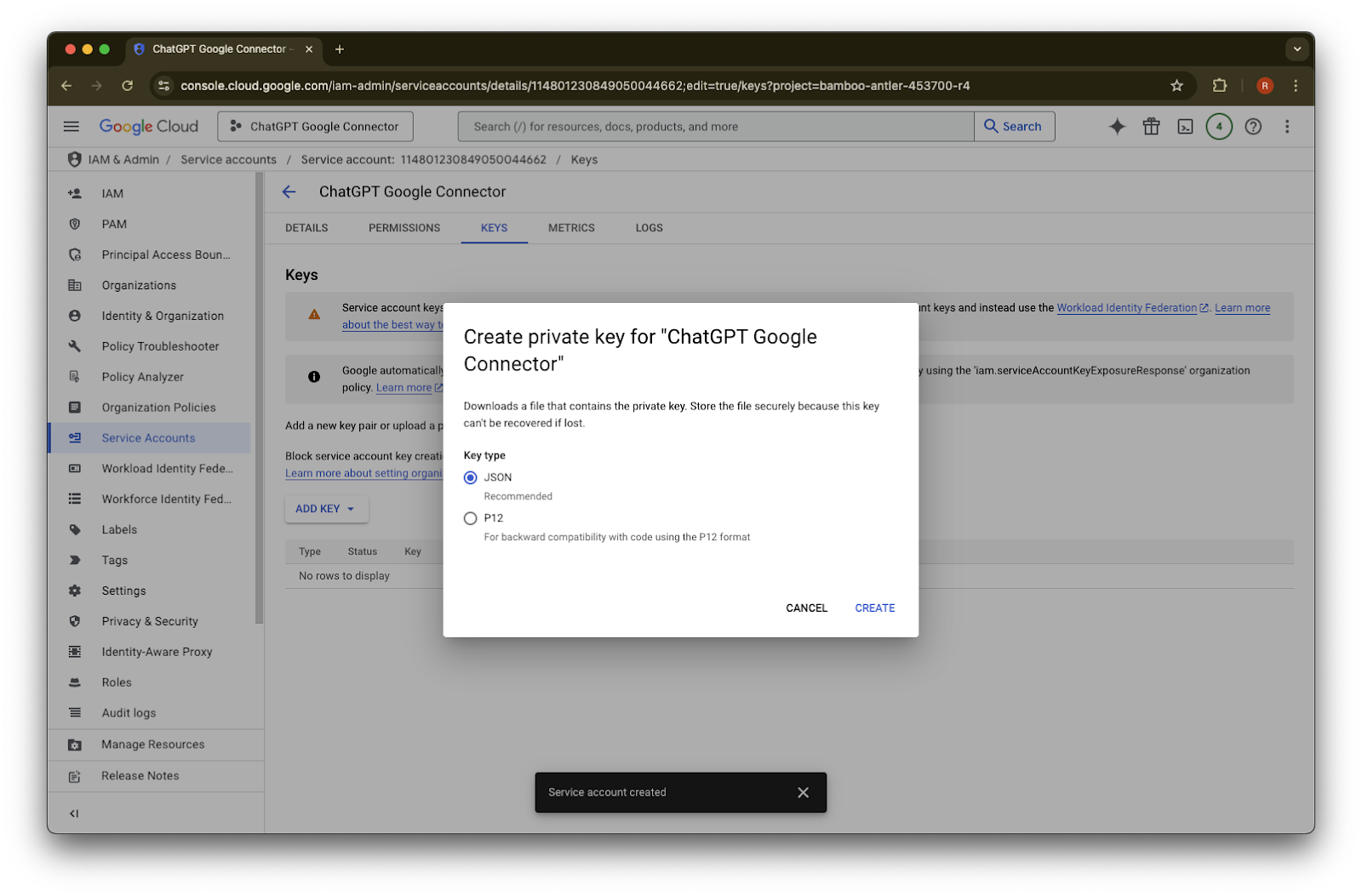Image resolution: width=1362 pixels, height=896 pixels.
Task: Open the ChatGPT Google Connector project picker
Action: [315, 127]
